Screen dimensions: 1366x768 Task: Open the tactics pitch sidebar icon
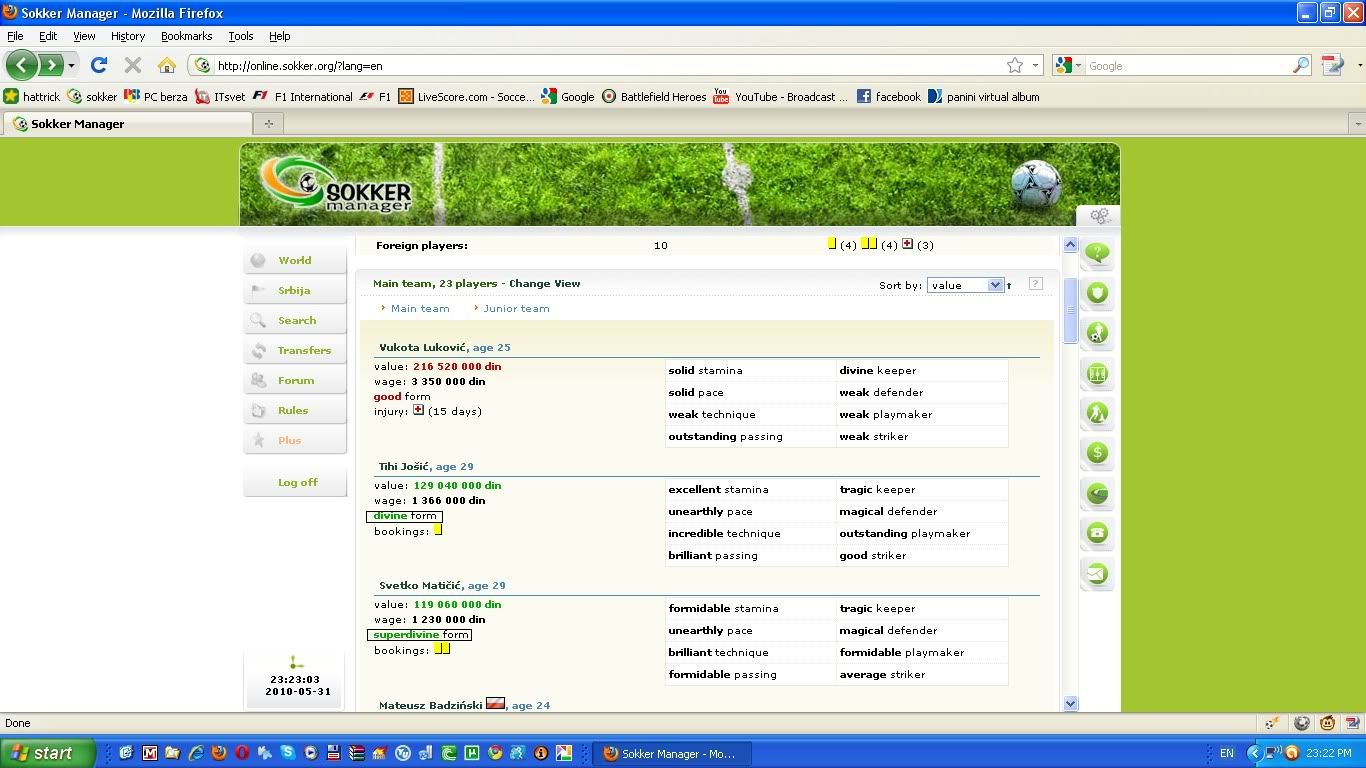pos(1098,373)
